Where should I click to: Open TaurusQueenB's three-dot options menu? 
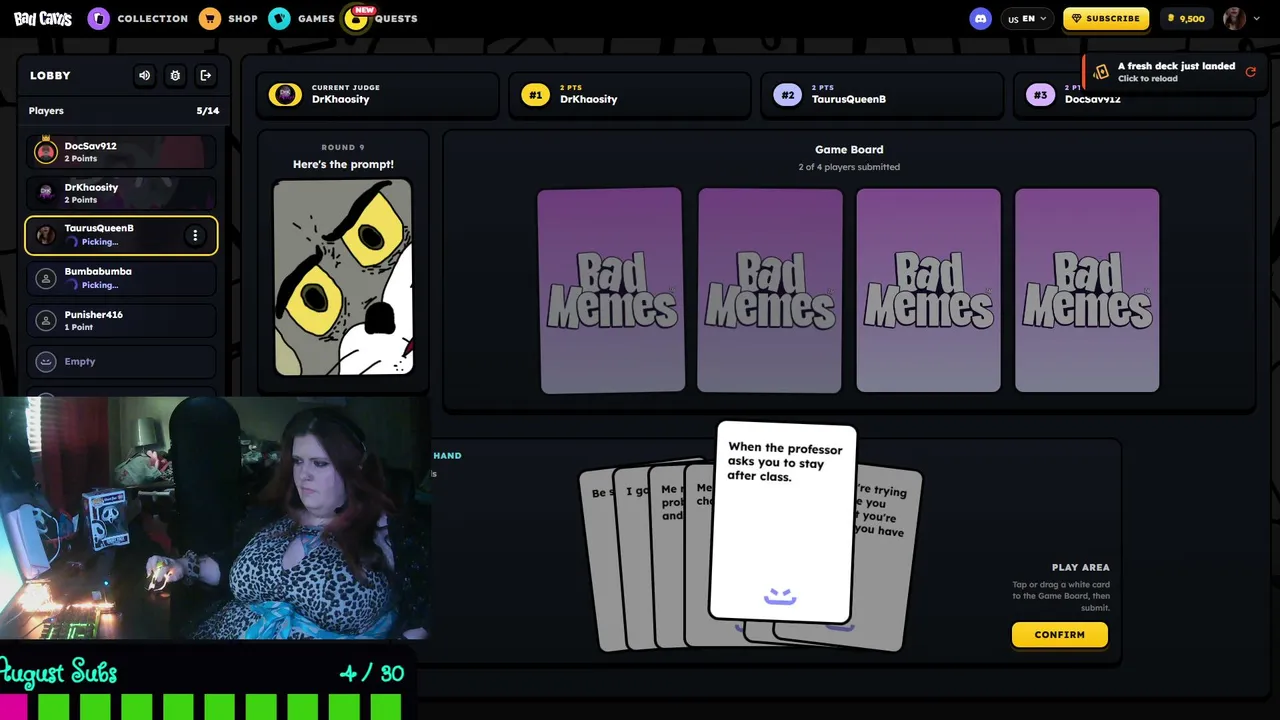pyautogui.click(x=195, y=236)
